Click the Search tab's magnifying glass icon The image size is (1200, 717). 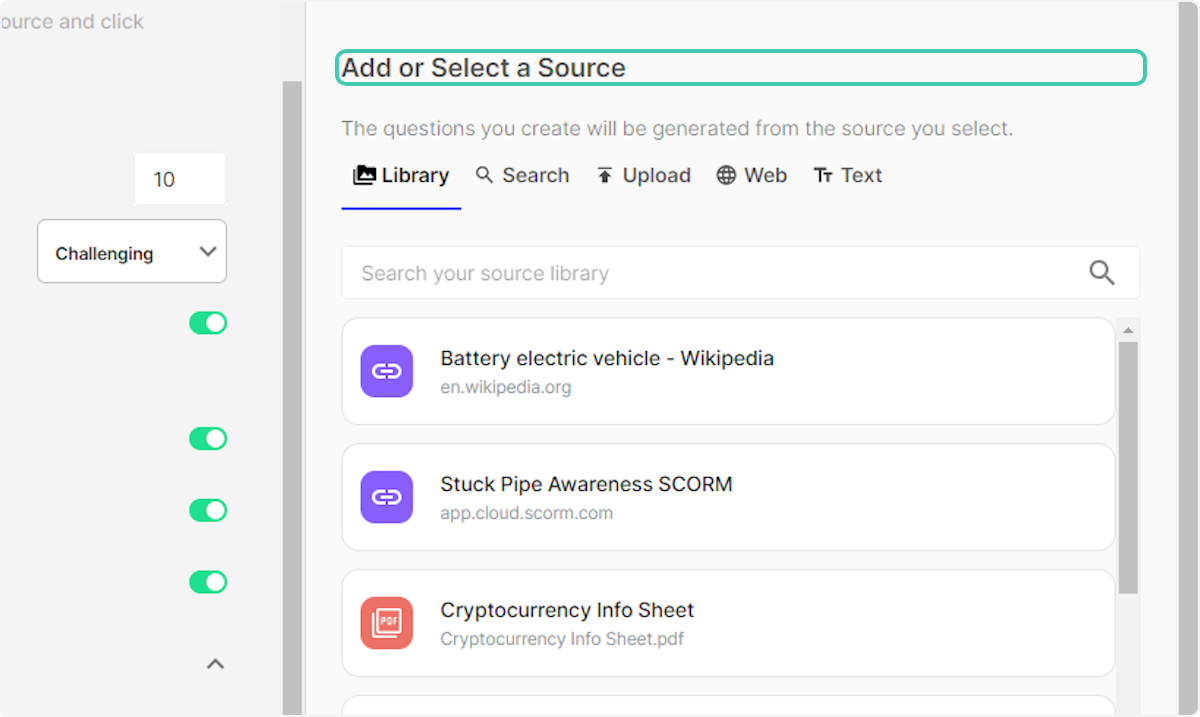coord(485,175)
